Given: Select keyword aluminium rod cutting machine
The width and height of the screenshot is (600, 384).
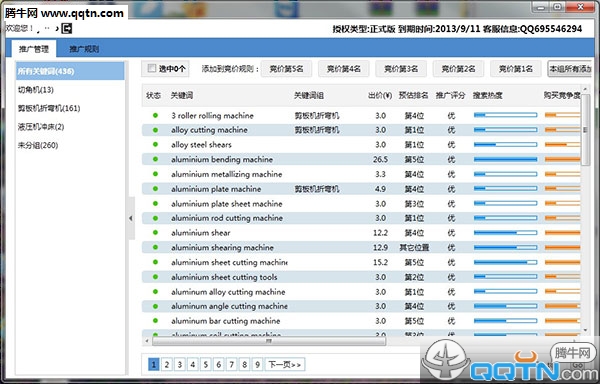Looking at the screenshot, I should 227,218.
